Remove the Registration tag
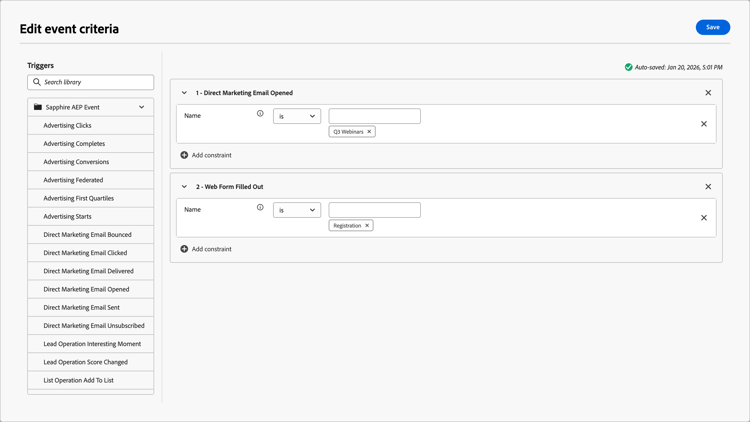 [367, 226]
